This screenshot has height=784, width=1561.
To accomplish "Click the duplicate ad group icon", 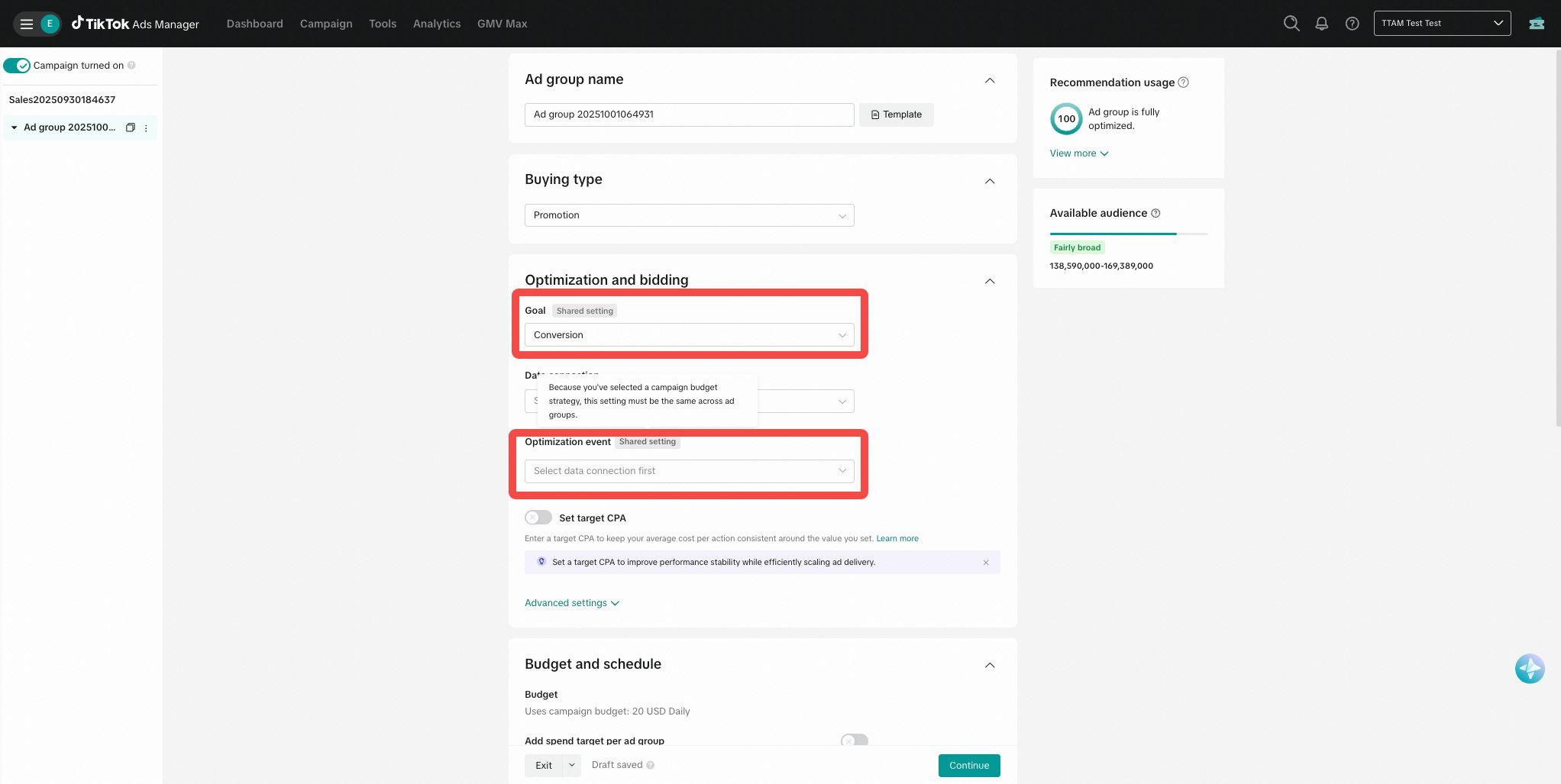I will 131,127.
